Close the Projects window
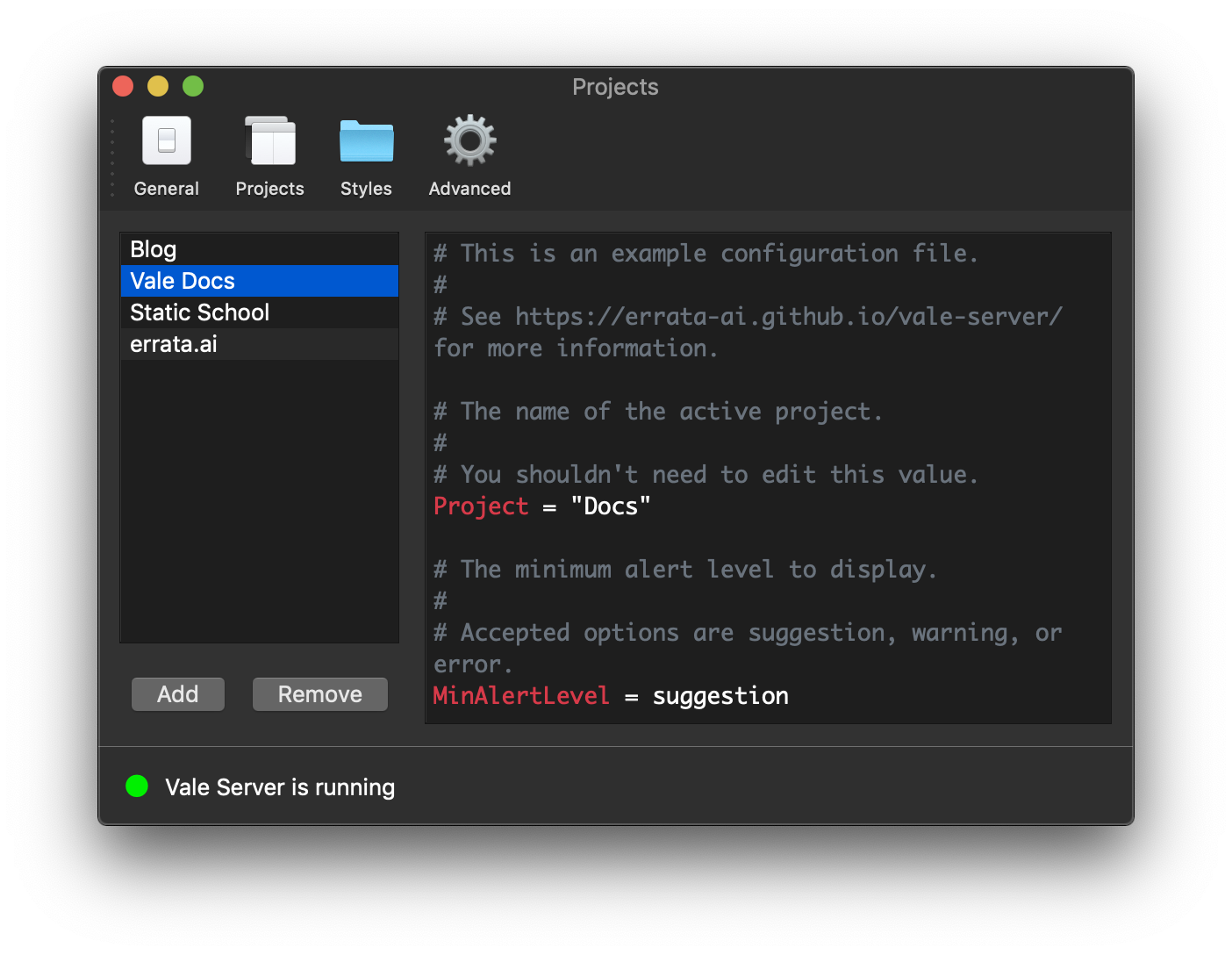 [x=123, y=86]
